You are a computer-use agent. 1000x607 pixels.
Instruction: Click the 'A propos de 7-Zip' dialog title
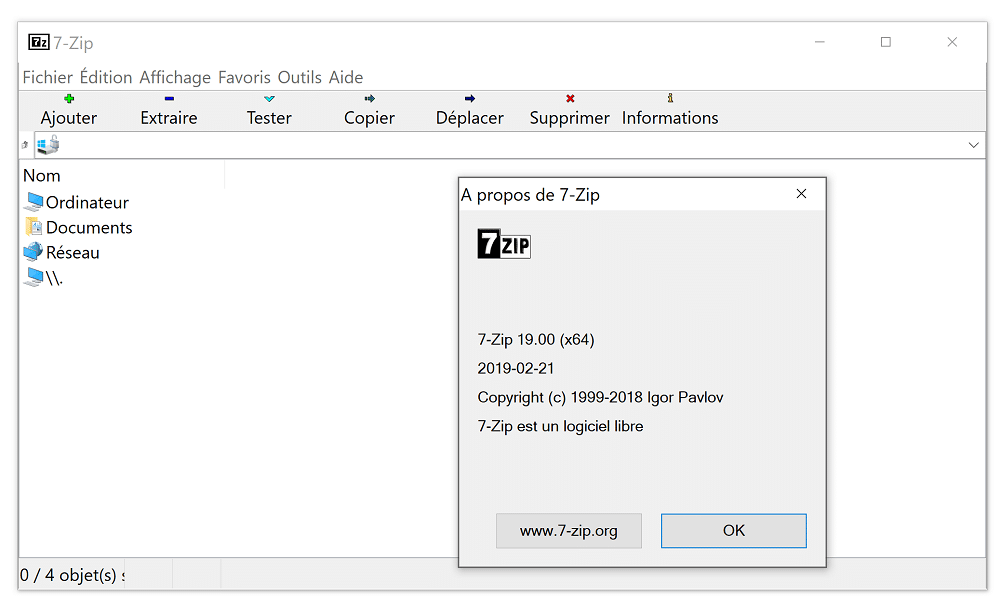click(531, 195)
